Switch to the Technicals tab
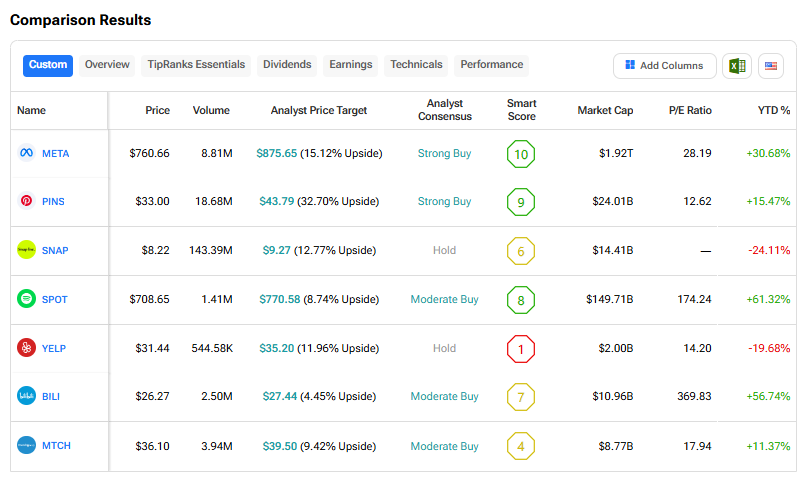 click(416, 65)
